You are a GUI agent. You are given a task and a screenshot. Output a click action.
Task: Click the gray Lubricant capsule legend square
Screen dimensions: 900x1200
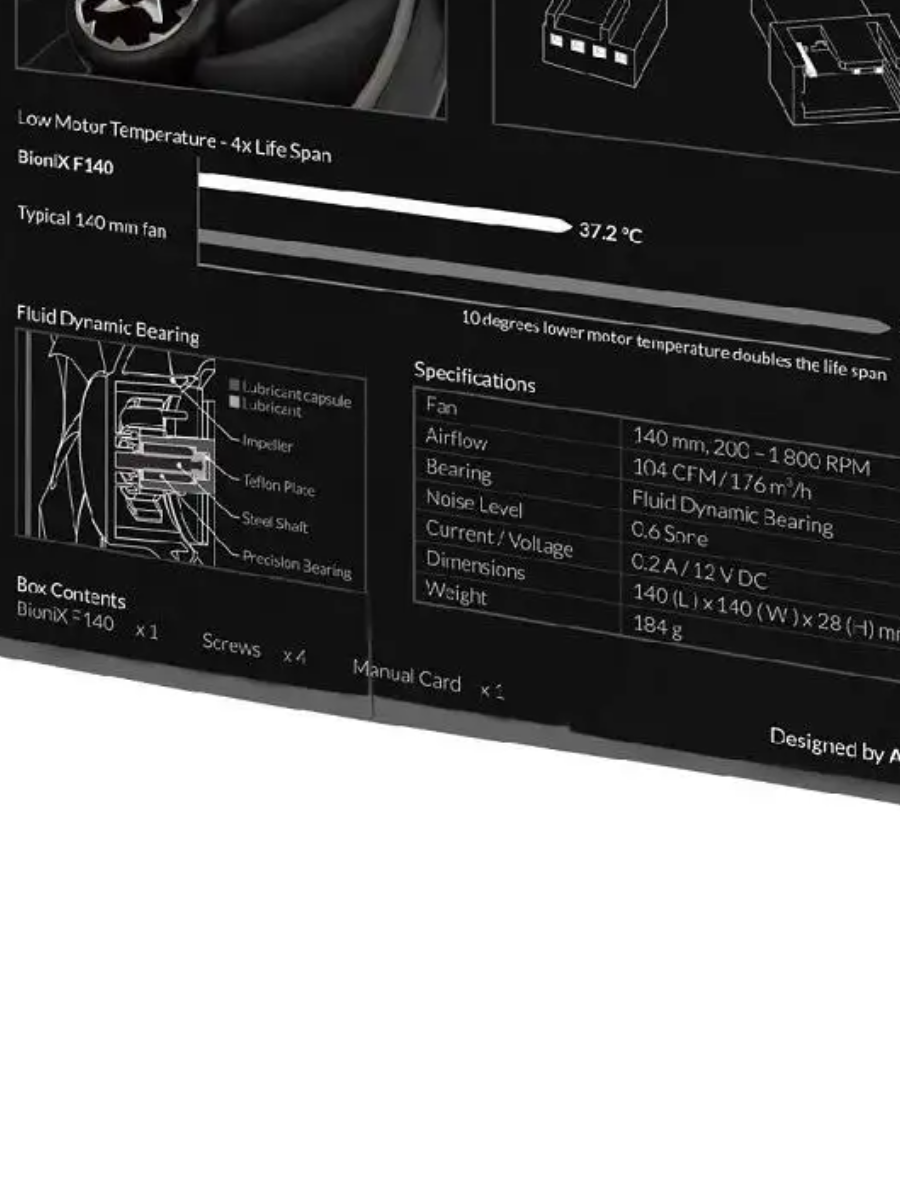[234, 385]
